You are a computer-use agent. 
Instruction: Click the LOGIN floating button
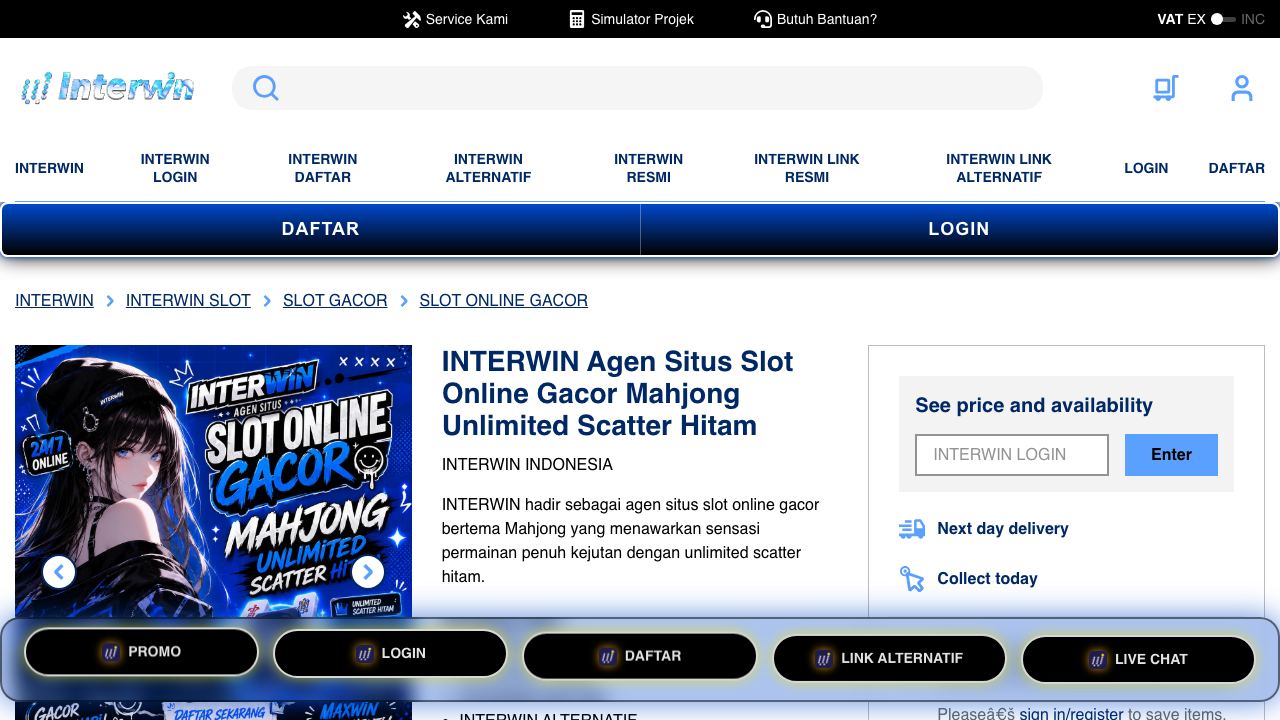tap(390, 654)
